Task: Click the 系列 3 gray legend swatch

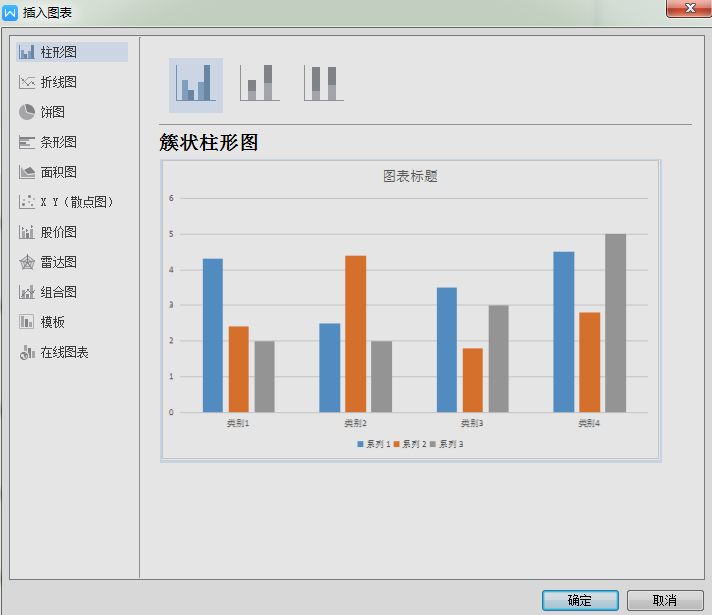Action: [433, 444]
